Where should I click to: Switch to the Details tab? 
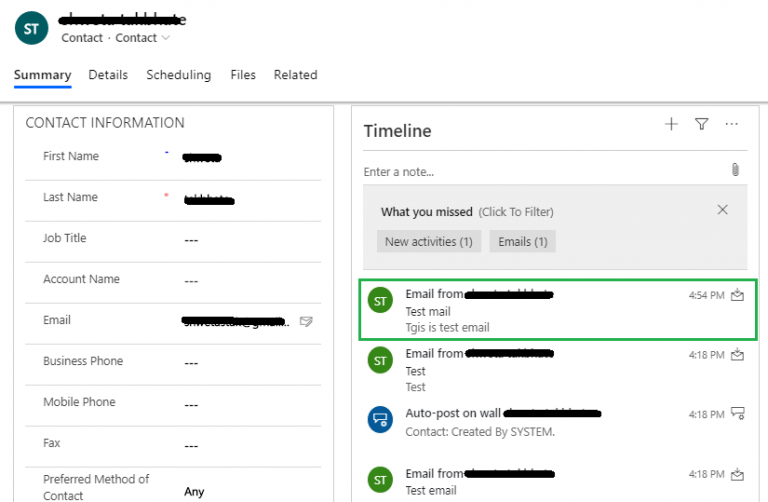108,75
